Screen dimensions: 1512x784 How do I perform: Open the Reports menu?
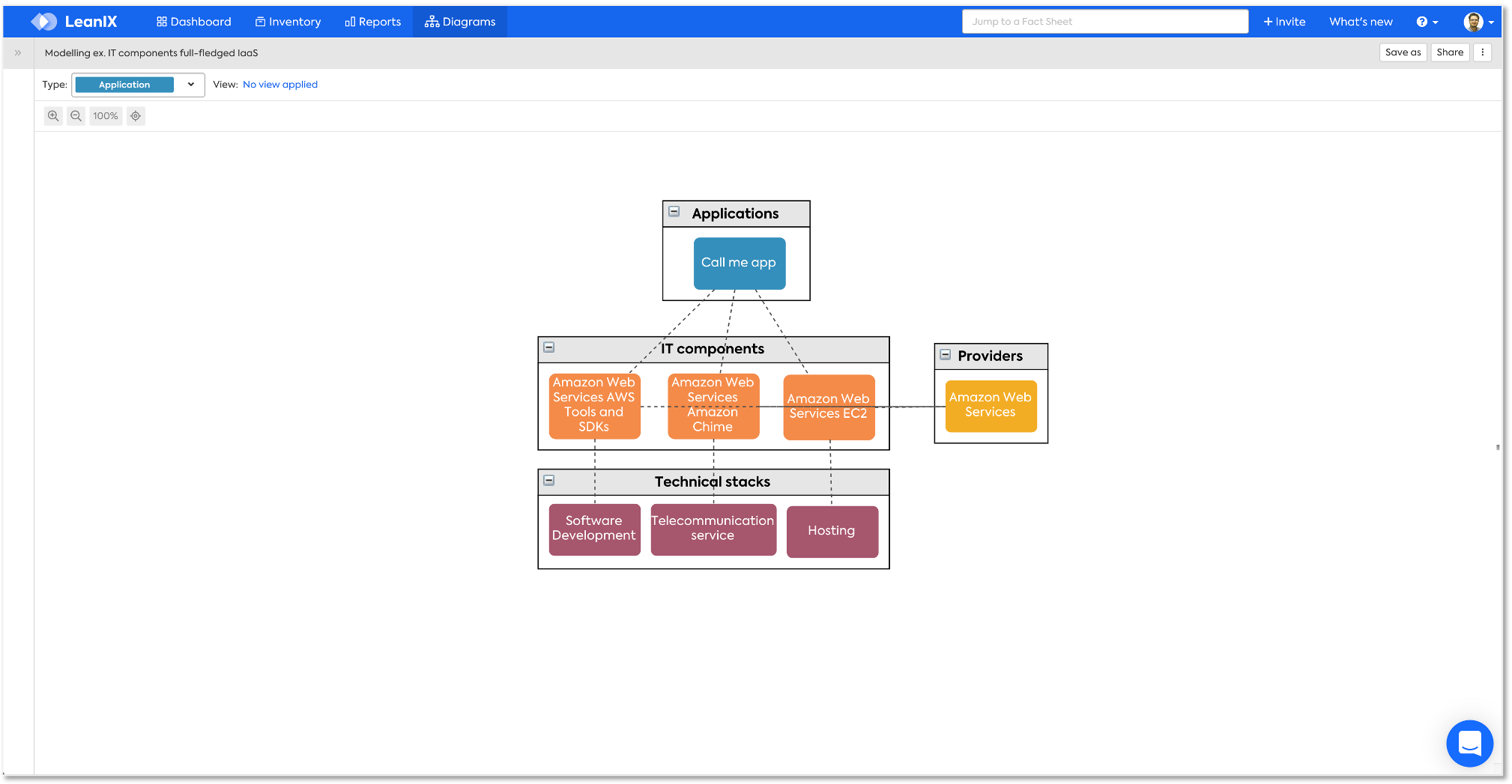[x=373, y=22]
